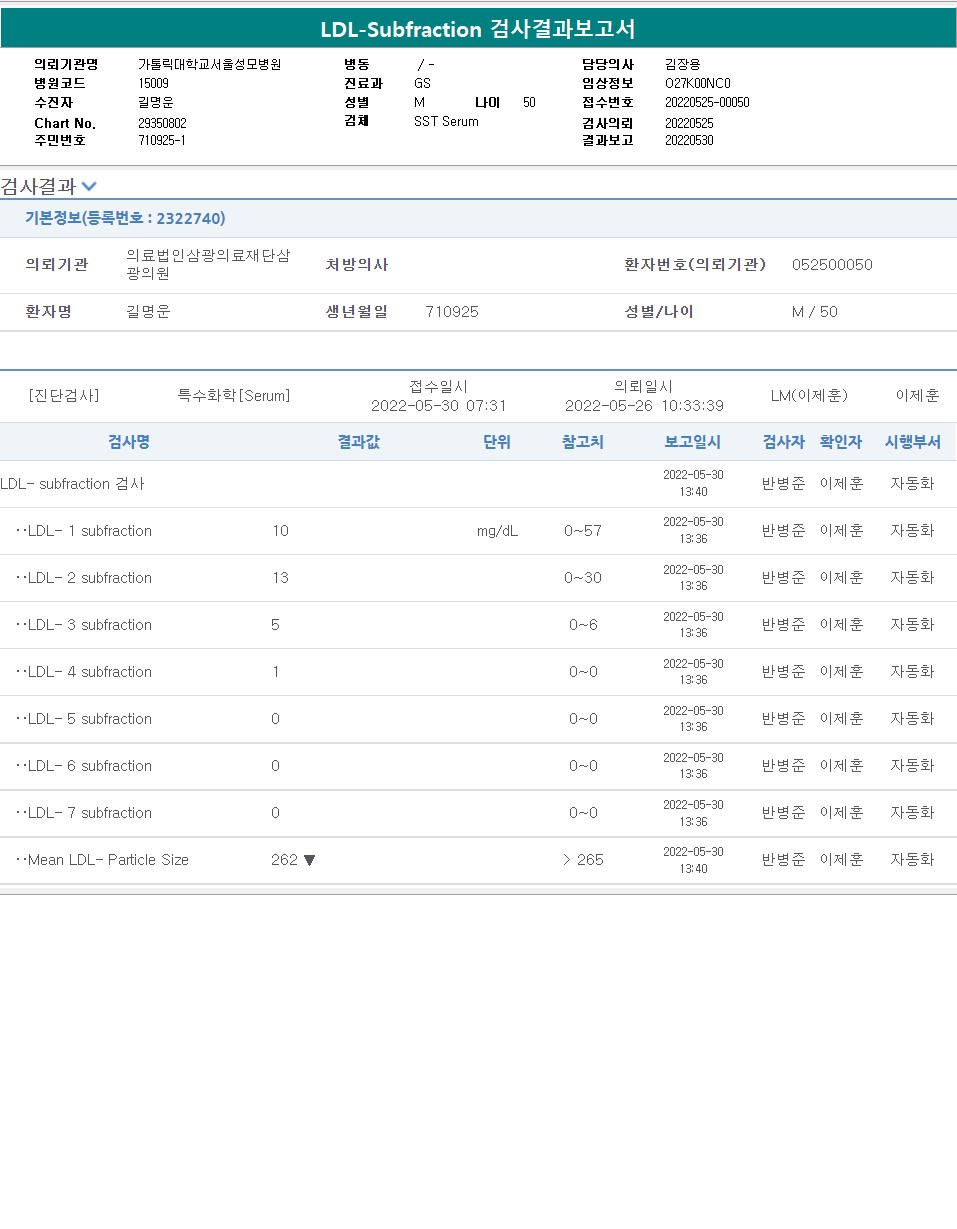Image resolution: width=957 pixels, height=1229 pixels.
Task: Click the 시행부서 column header
Action: pyautogui.click(x=912, y=442)
